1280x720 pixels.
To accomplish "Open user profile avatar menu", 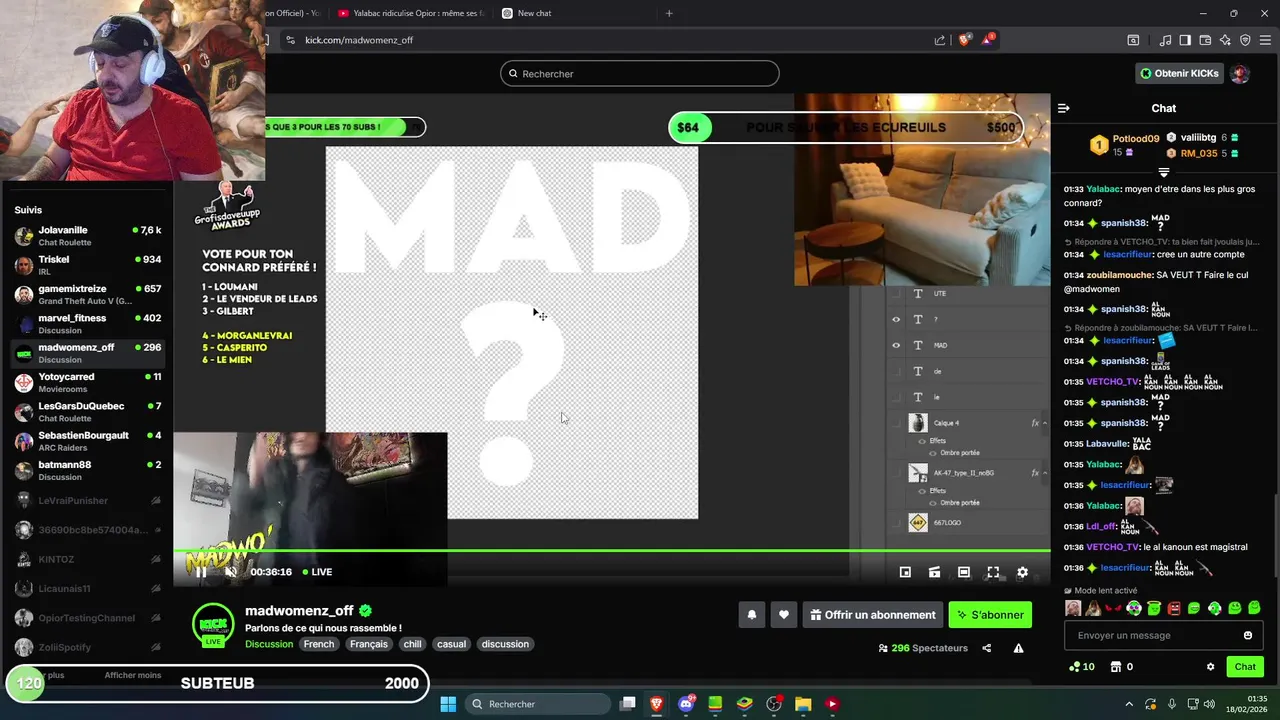I will coord(1239,73).
